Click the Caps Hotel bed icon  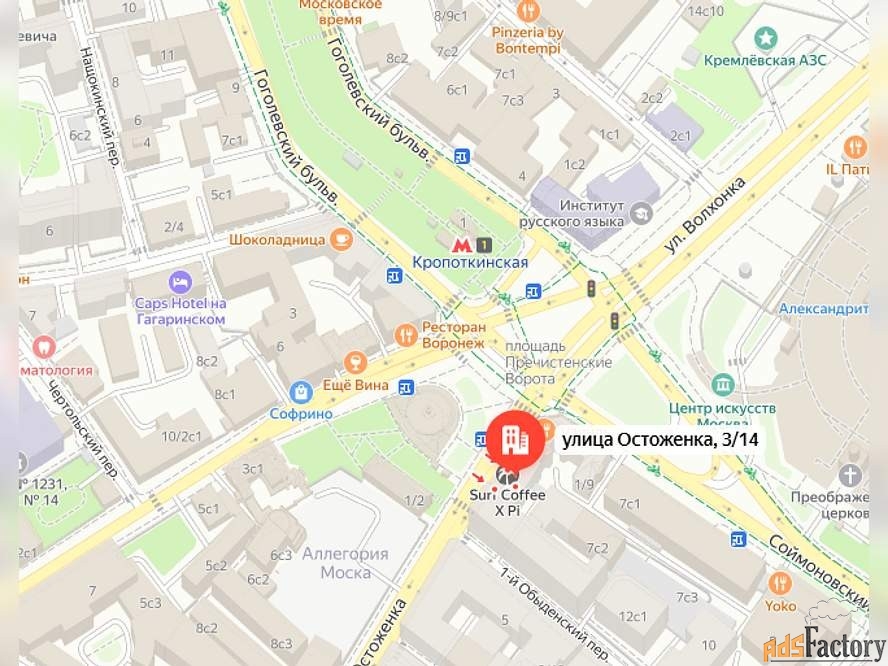(x=180, y=283)
